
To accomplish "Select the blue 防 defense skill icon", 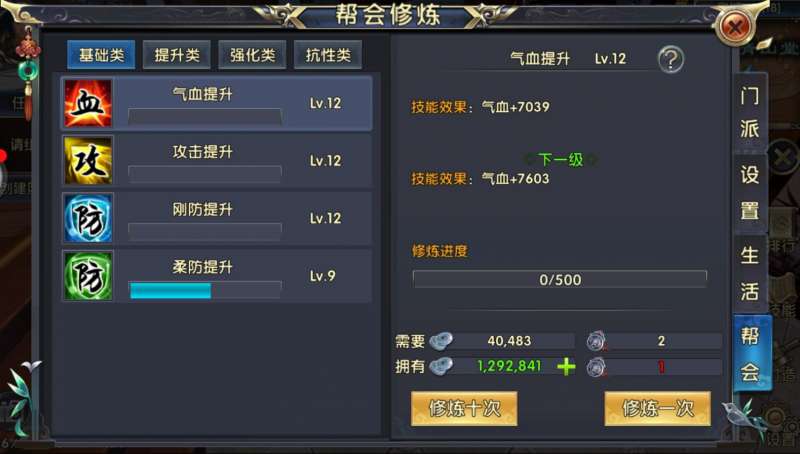I will coord(88,218).
